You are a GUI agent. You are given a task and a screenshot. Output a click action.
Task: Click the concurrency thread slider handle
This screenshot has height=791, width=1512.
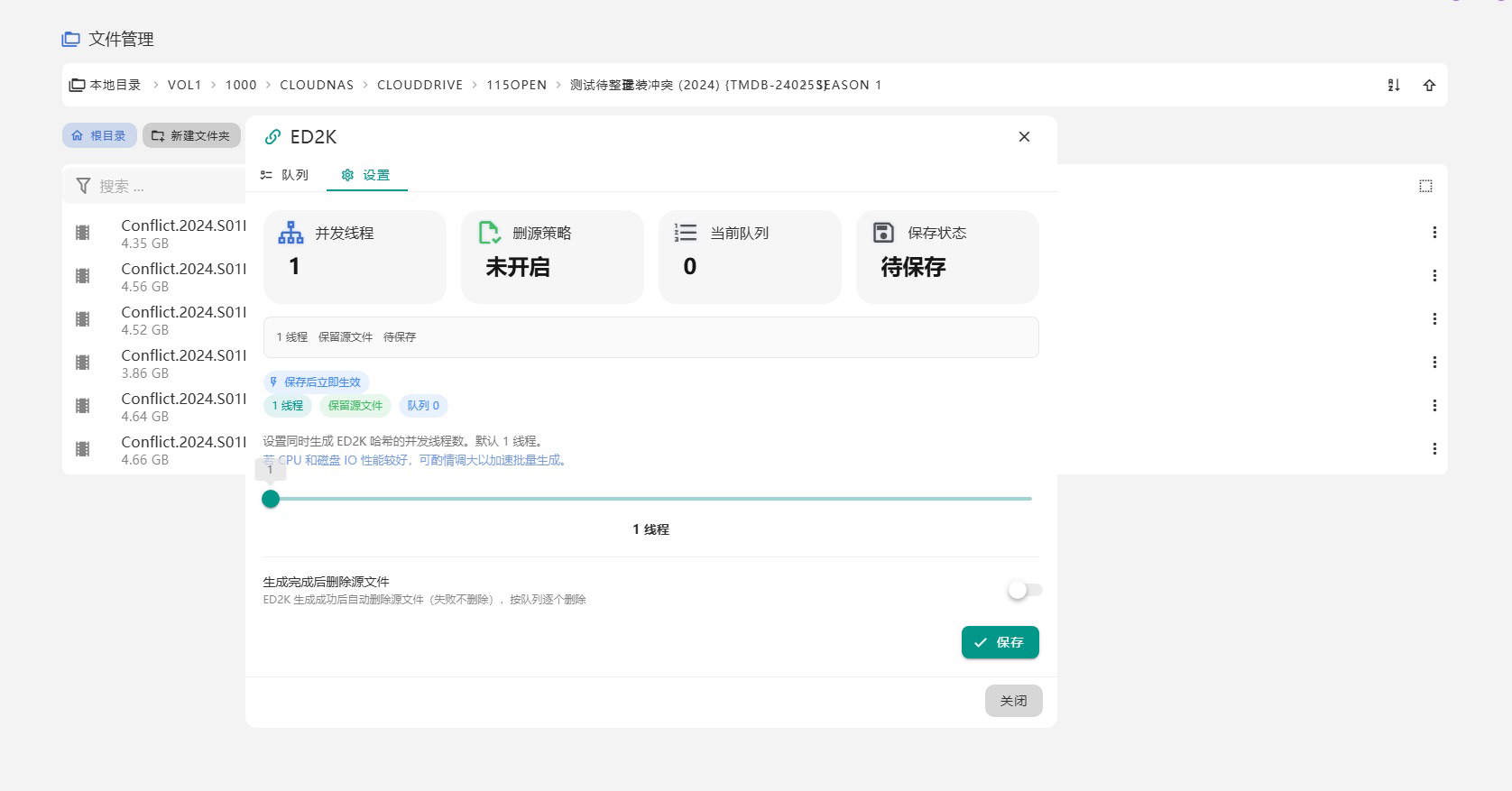[x=271, y=499]
